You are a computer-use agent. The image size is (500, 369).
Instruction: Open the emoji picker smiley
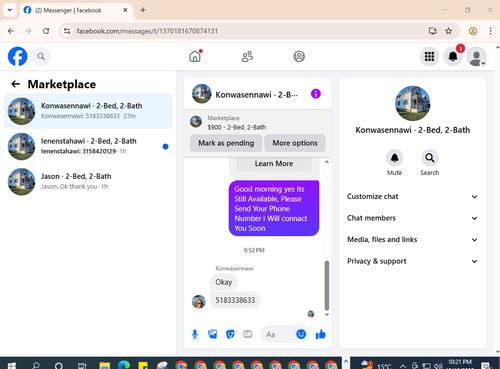pyautogui.click(x=301, y=334)
